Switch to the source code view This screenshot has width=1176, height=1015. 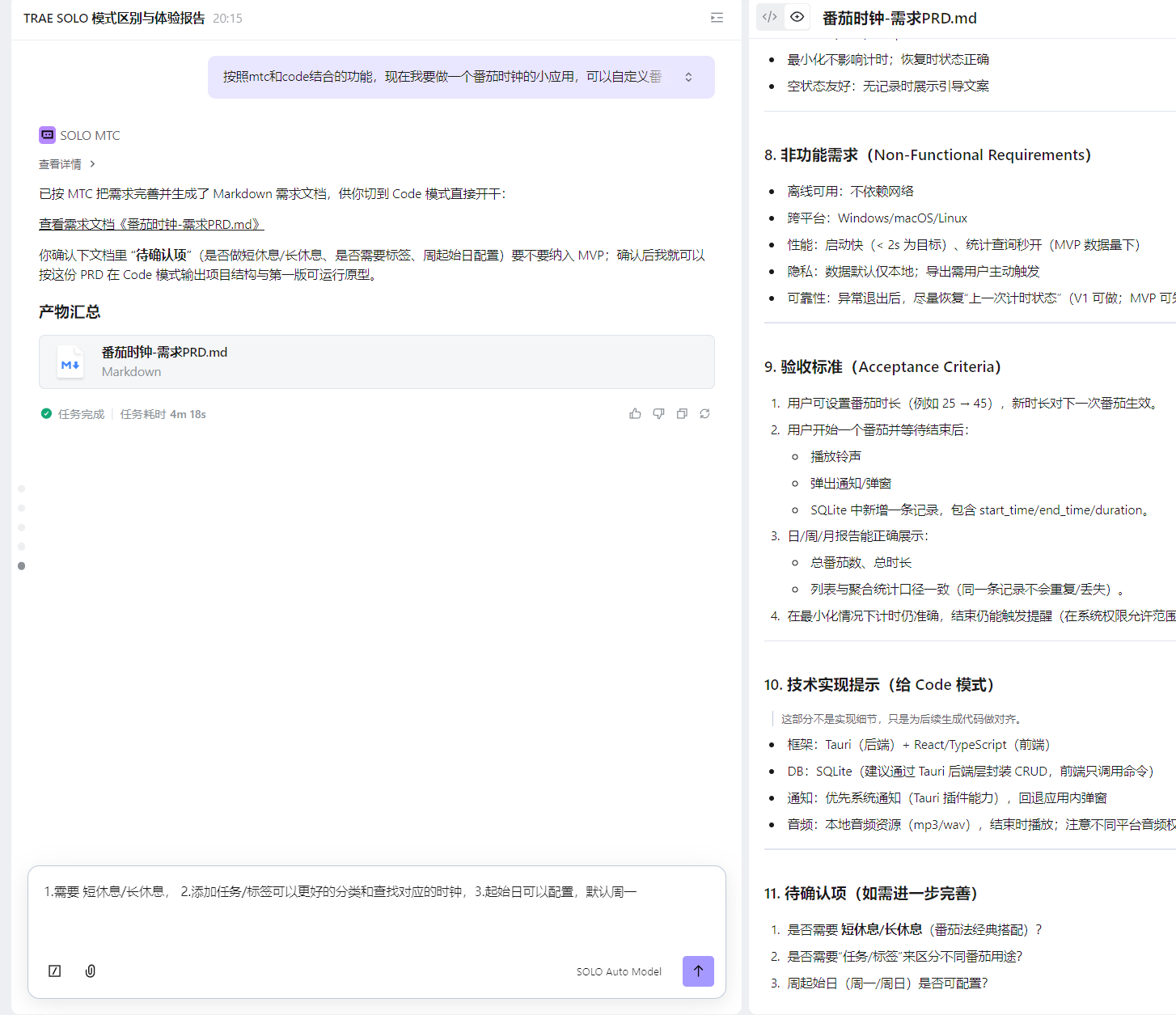coord(769,17)
